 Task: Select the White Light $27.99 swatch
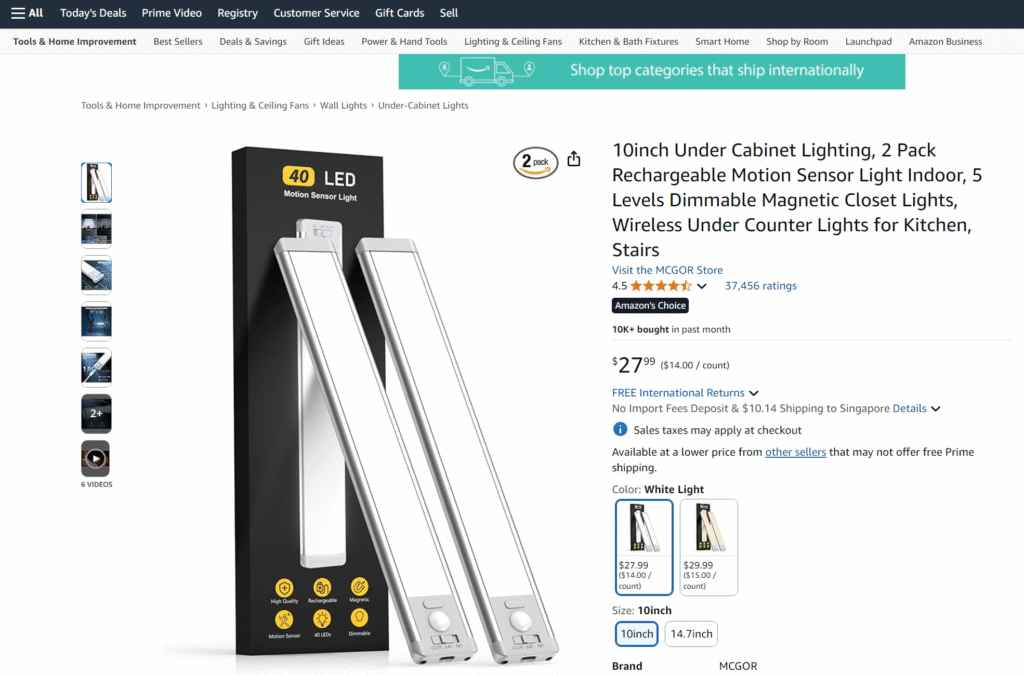tap(644, 547)
